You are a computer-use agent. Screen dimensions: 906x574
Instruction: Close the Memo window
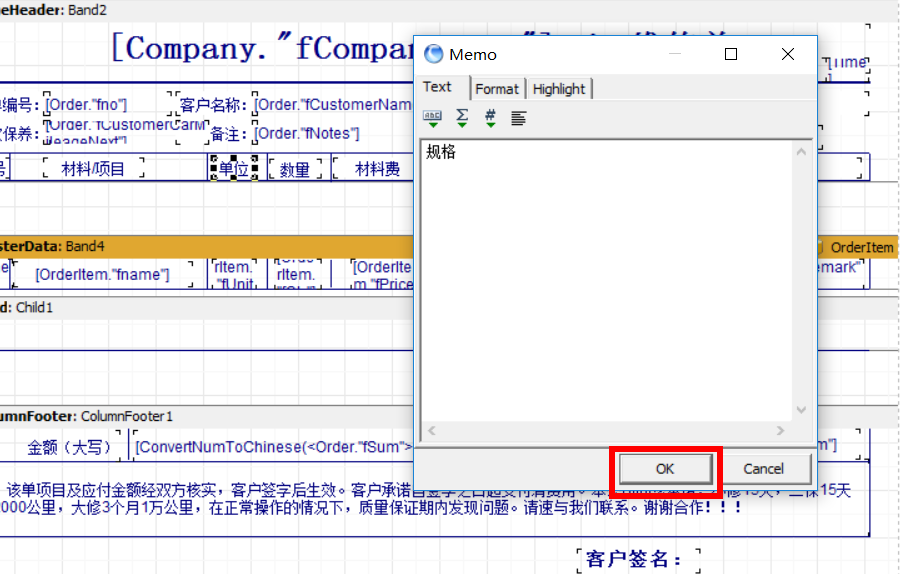click(x=788, y=54)
